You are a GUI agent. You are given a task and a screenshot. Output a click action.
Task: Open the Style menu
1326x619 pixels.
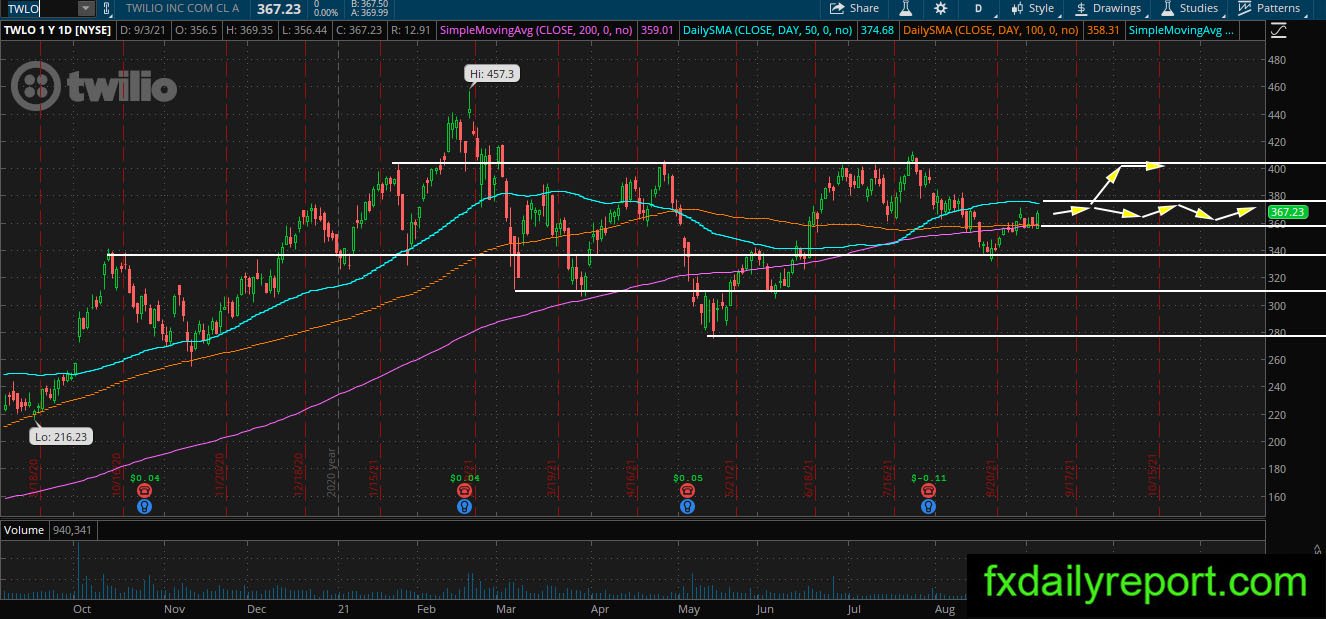click(x=1033, y=8)
